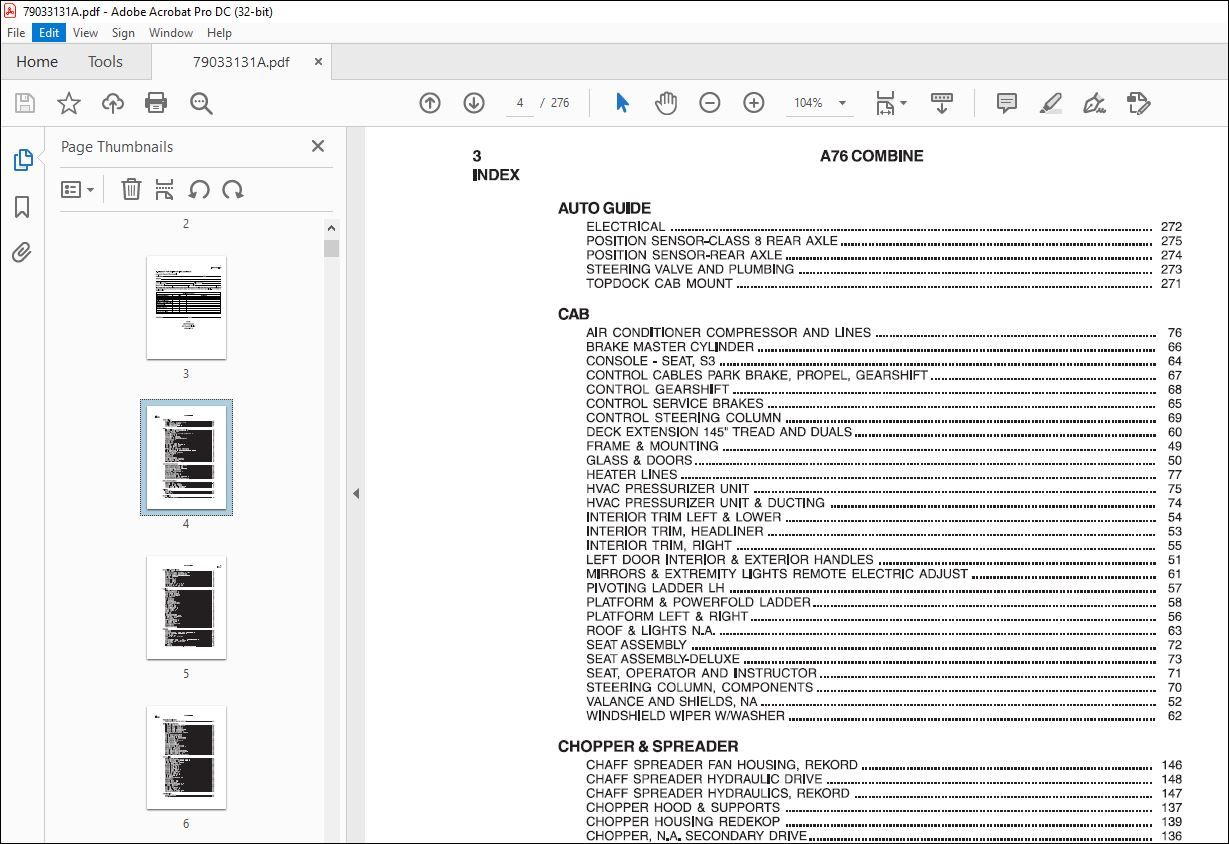Zoom in on the document

click(x=753, y=102)
